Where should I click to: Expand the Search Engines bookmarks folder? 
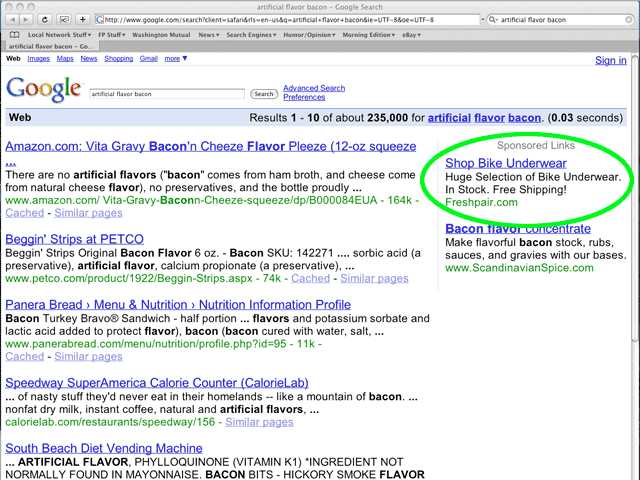(x=251, y=35)
